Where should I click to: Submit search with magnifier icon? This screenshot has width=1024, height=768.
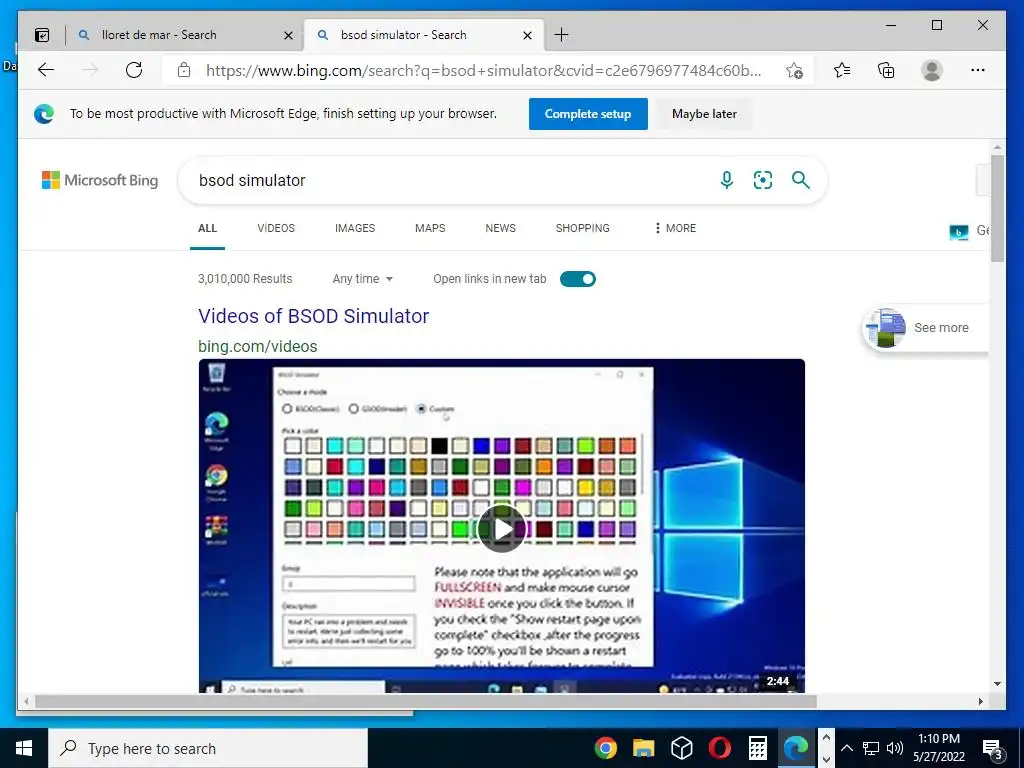tap(801, 180)
